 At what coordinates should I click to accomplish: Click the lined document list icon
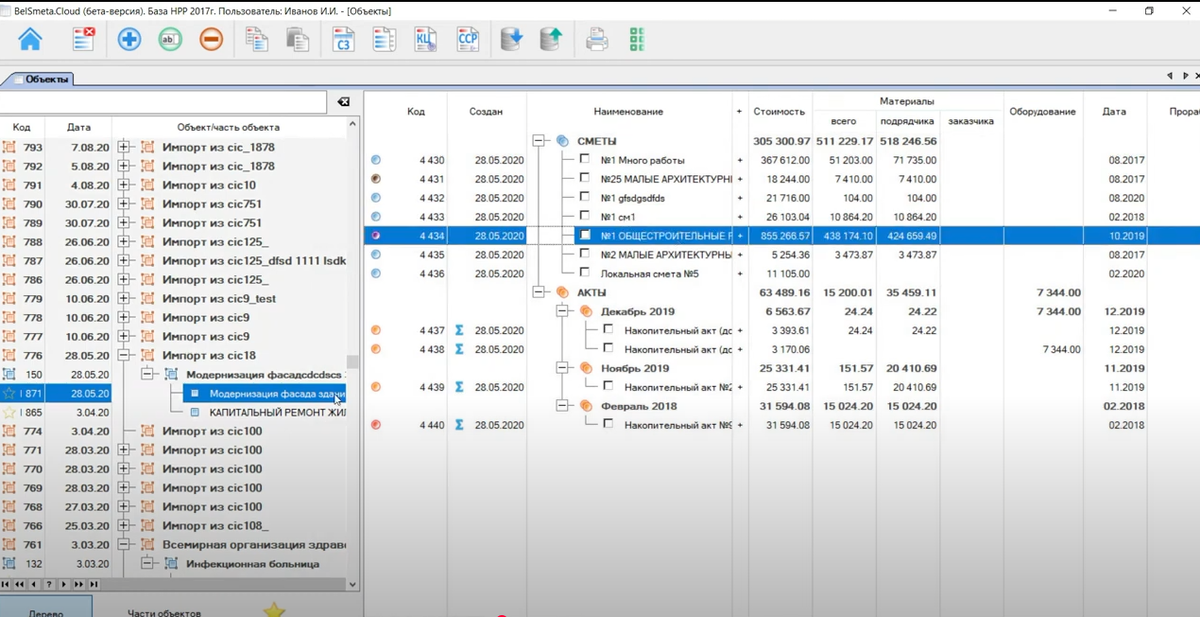384,40
